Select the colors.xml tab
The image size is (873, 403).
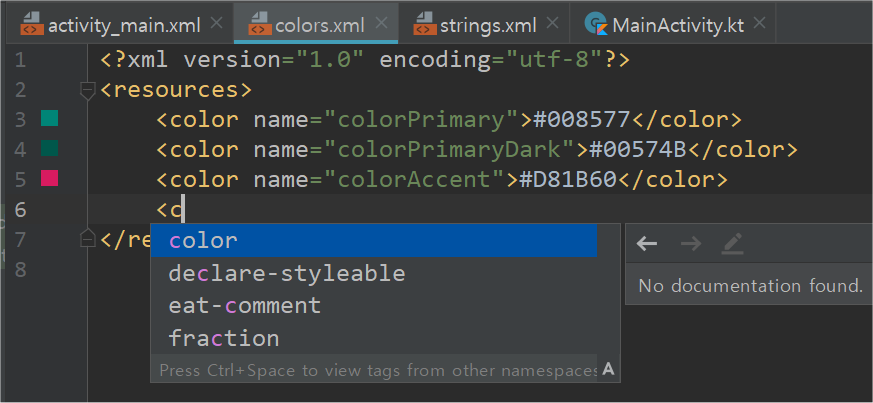[315, 24]
